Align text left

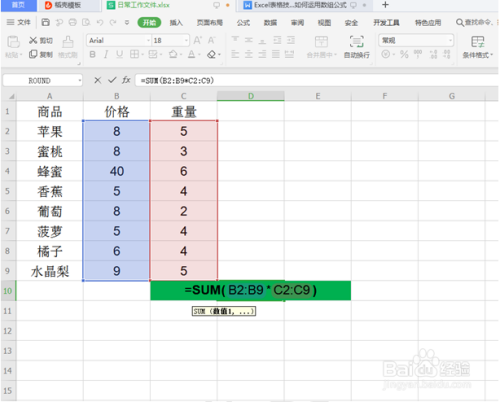235,54
